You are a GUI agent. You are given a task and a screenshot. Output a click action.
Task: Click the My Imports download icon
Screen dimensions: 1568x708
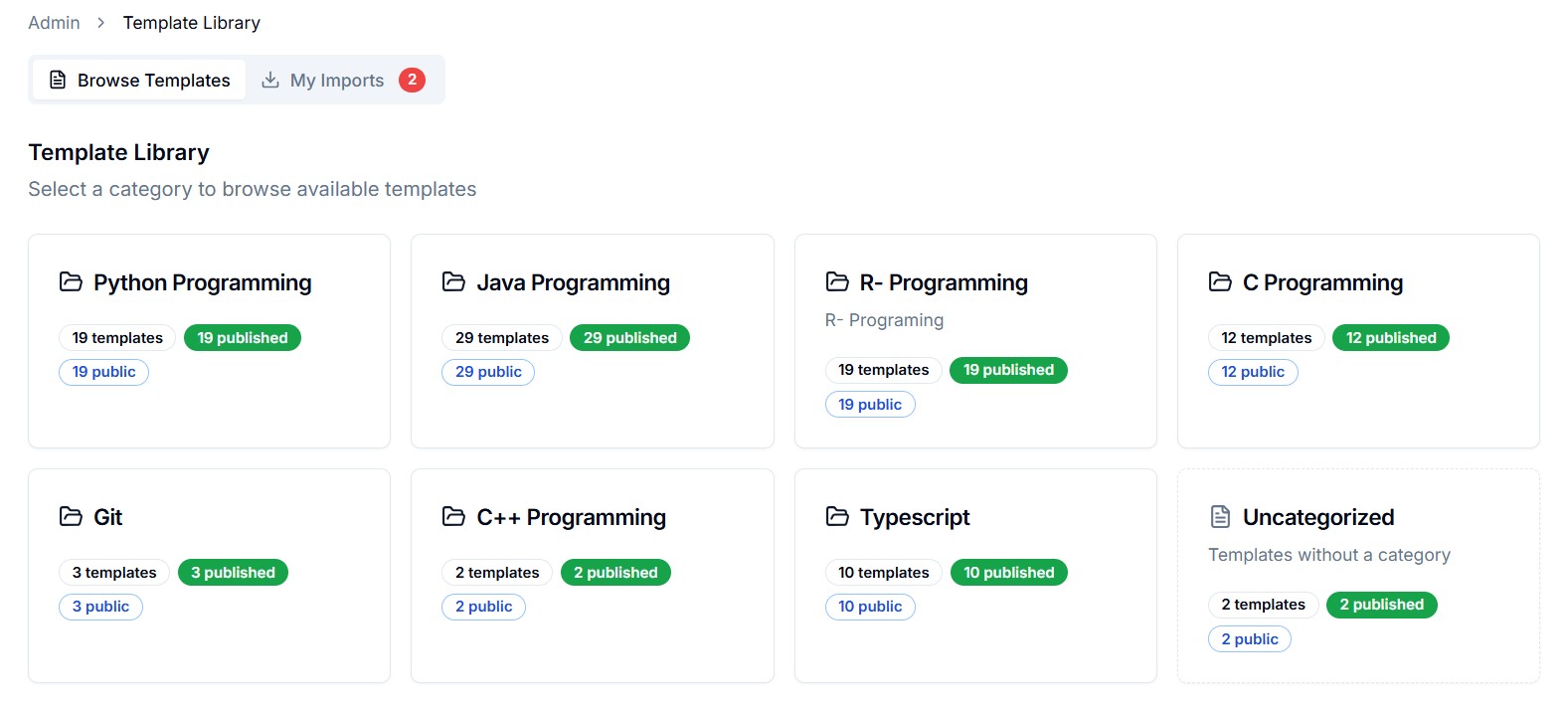click(x=270, y=81)
